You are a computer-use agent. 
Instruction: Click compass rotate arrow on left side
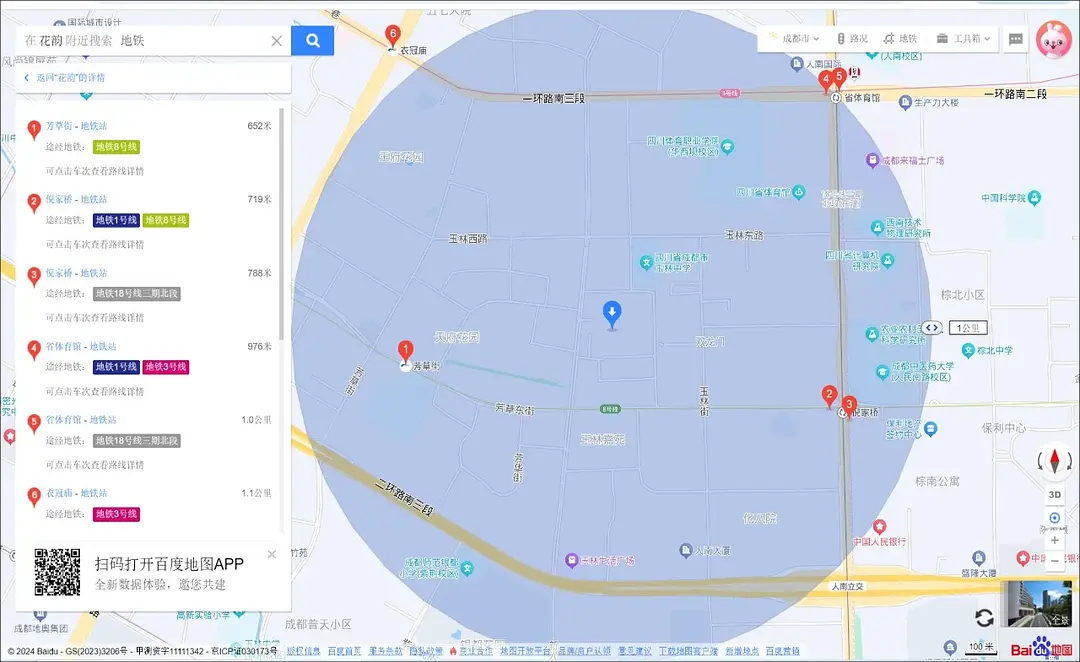[x=1041, y=460]
